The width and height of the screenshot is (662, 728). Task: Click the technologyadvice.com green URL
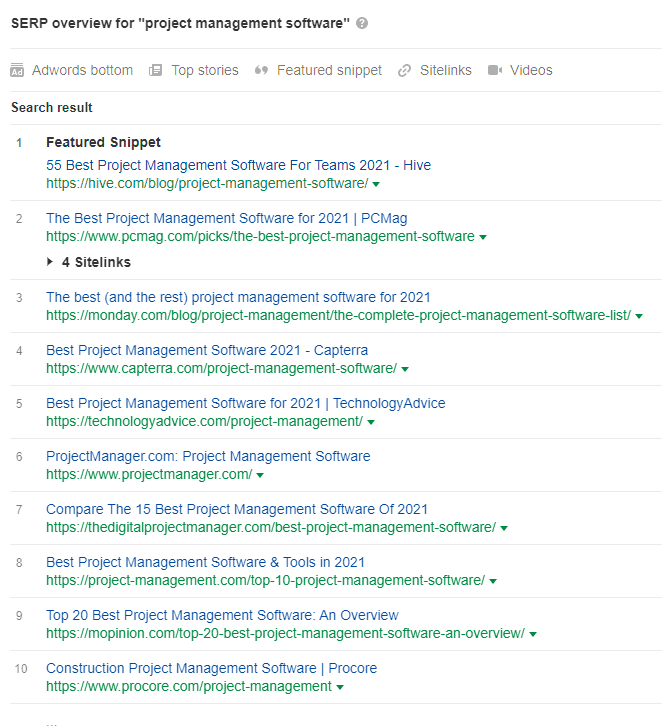pyautogui.click(x=204, y=421)
